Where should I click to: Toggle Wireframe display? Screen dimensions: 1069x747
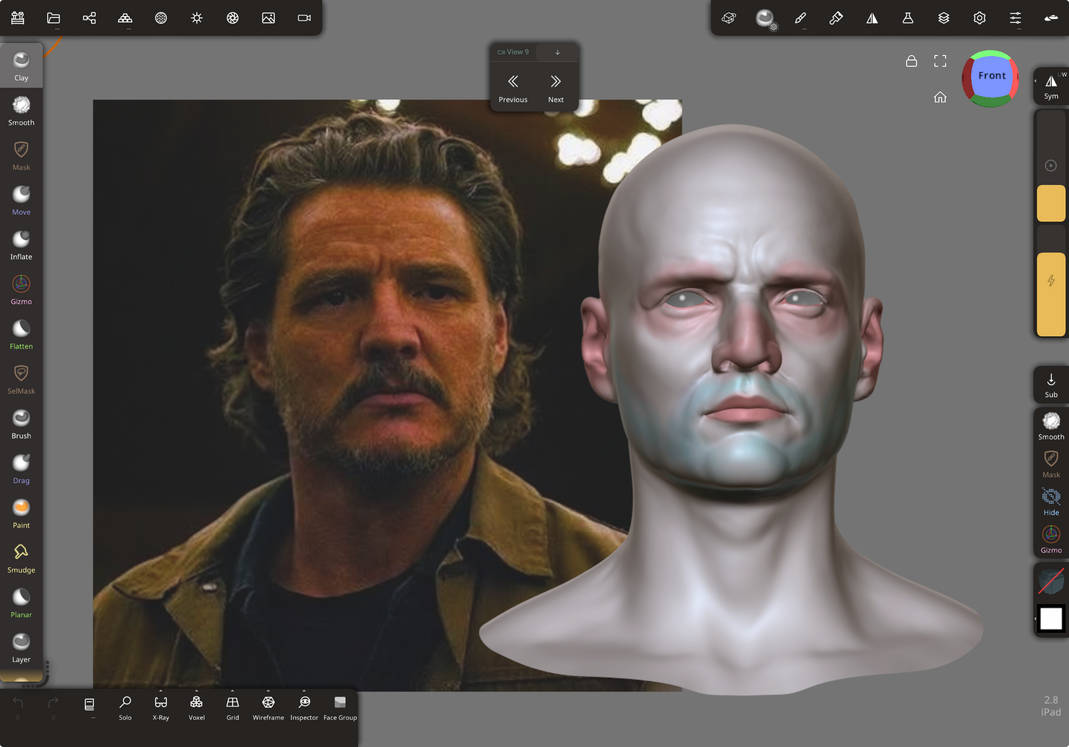tap(268, 707)
